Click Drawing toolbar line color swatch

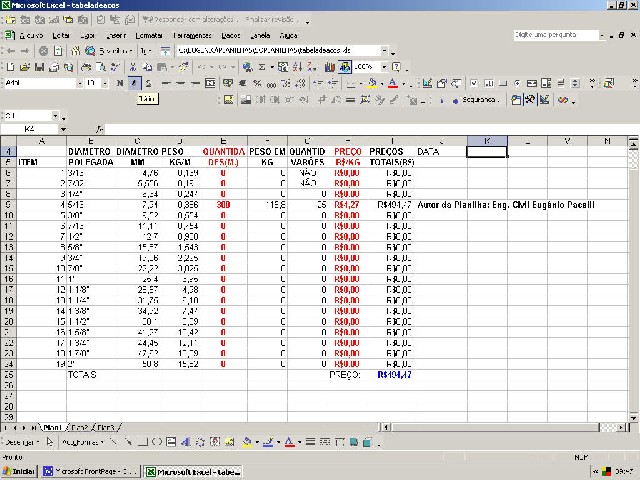pos(268,442)
